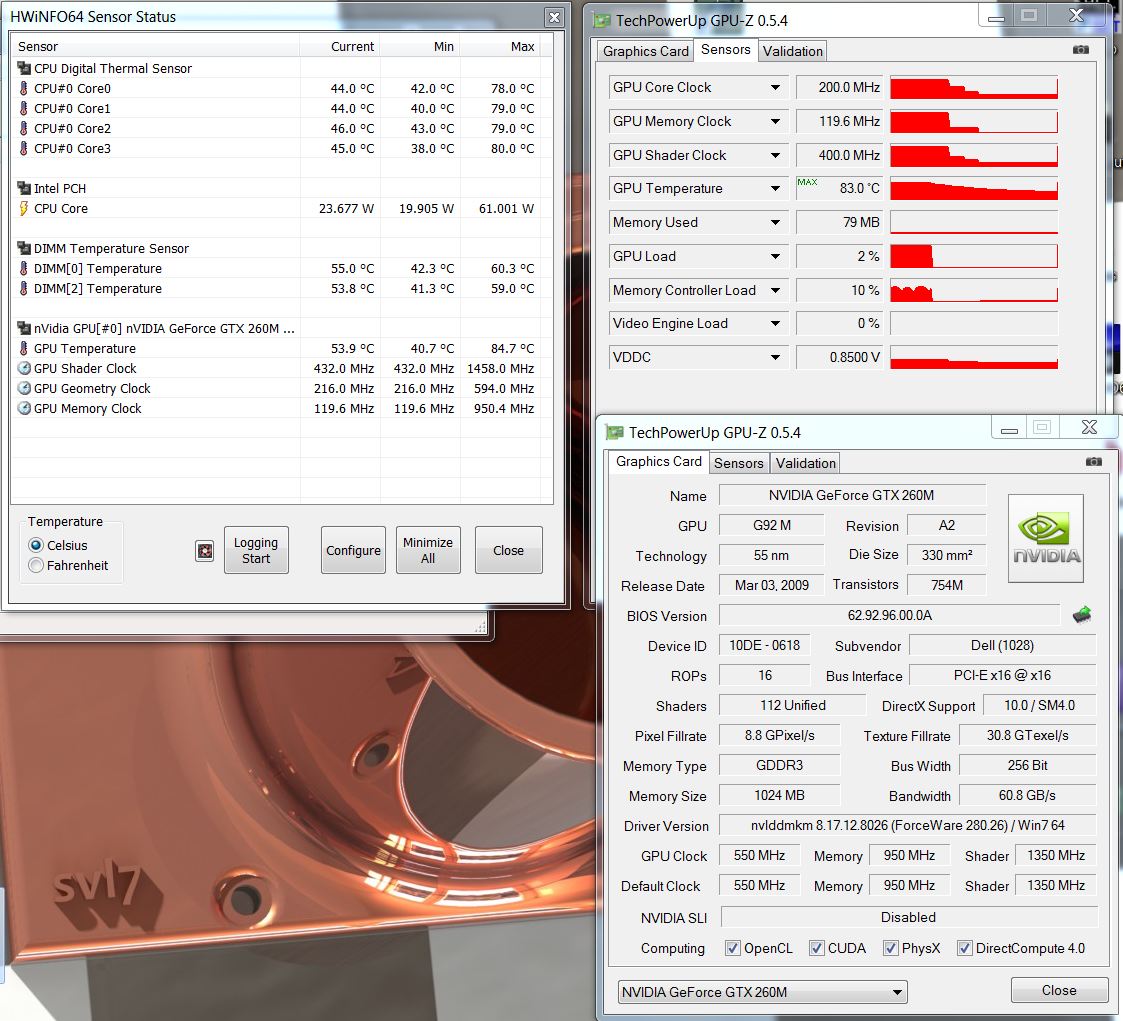Open the GPU Temperature sensor dropdown in GPU-Z

775,188
